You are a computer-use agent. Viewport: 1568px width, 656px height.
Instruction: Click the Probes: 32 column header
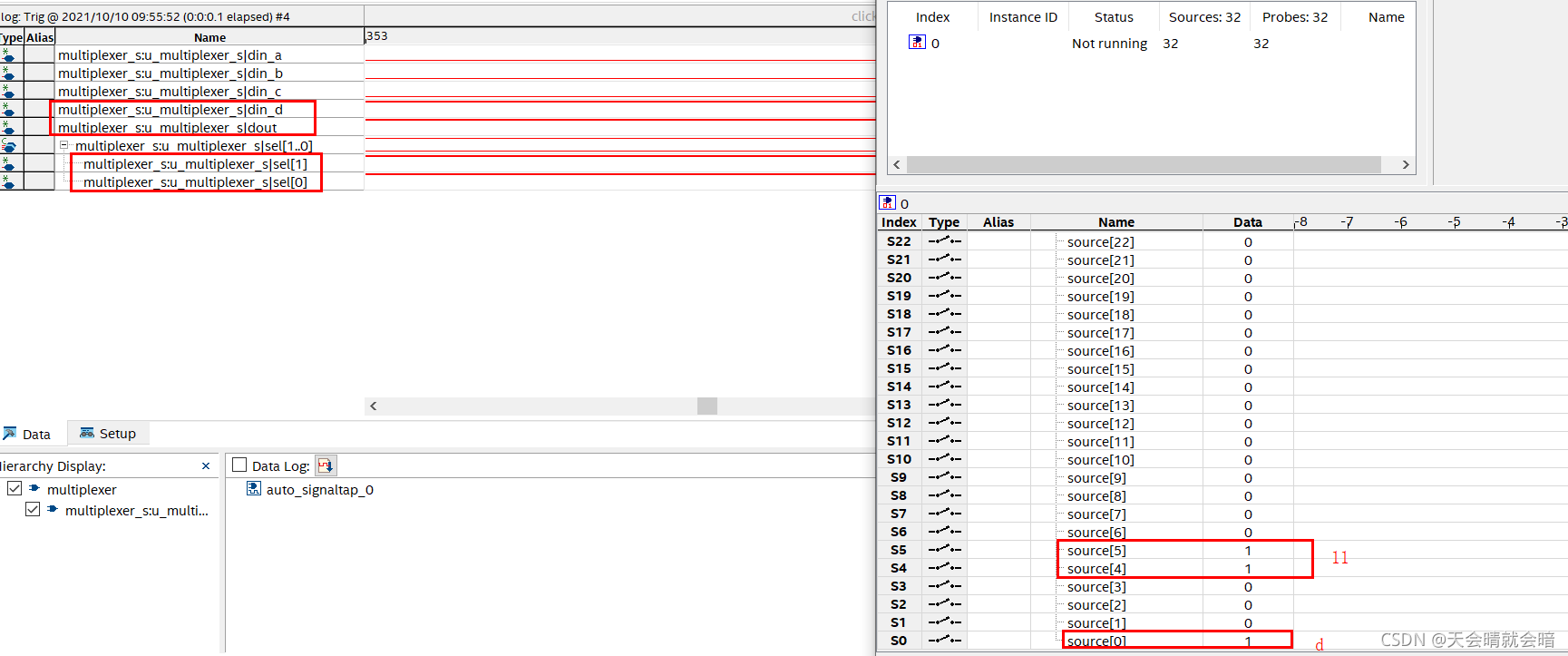[x=1295, y=17]
